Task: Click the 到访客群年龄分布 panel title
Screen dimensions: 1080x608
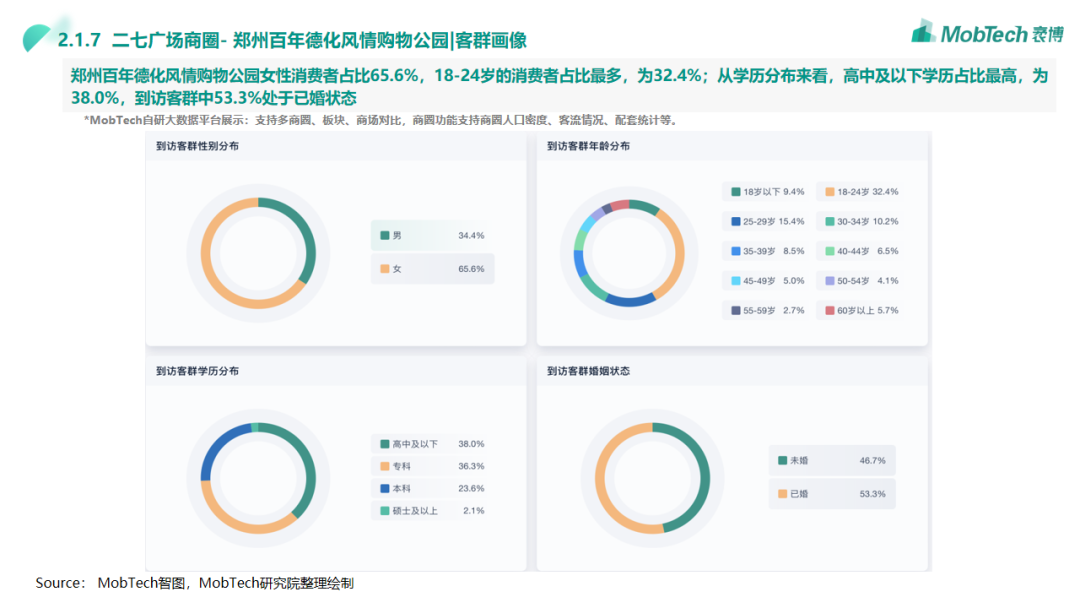Action: tap(588, 147)
